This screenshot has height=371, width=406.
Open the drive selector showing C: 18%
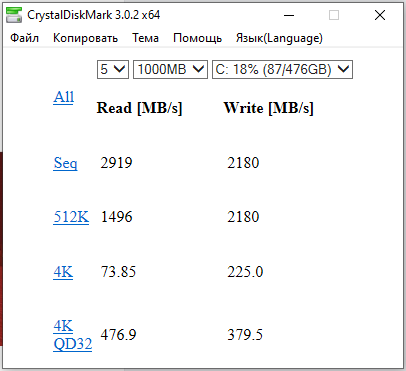pos(282,69)
